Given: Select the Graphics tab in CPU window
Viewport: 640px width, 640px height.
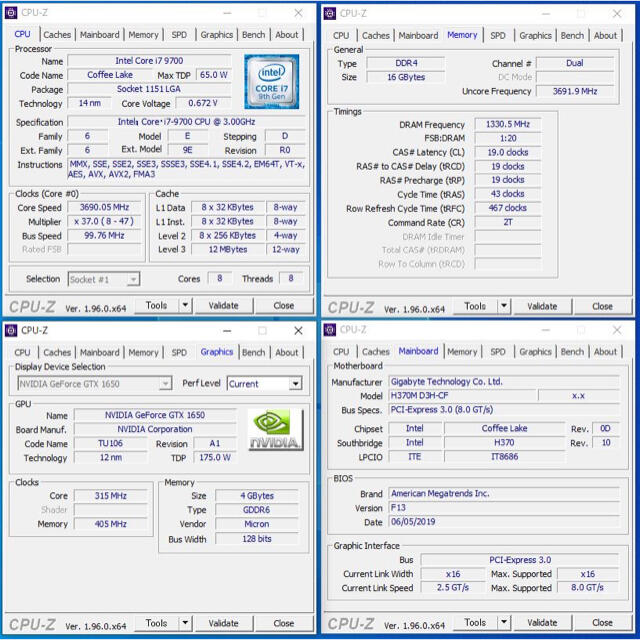Looking at the screenshot, I should [216, 35].
